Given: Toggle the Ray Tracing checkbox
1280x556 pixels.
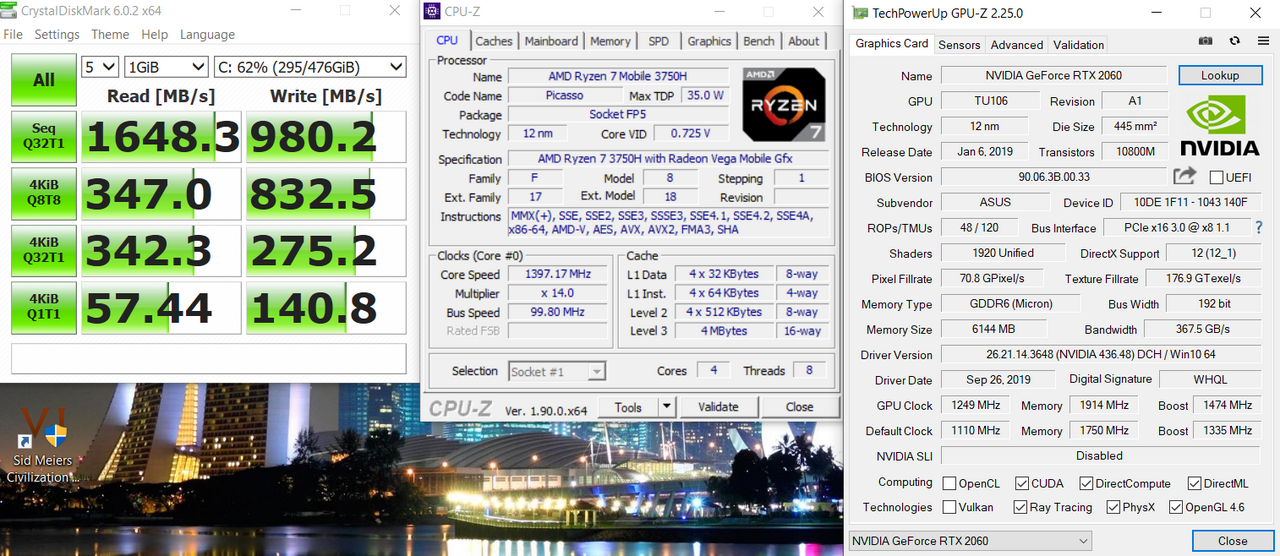Looking at the screenshot, I should (x=1020, y=507).
